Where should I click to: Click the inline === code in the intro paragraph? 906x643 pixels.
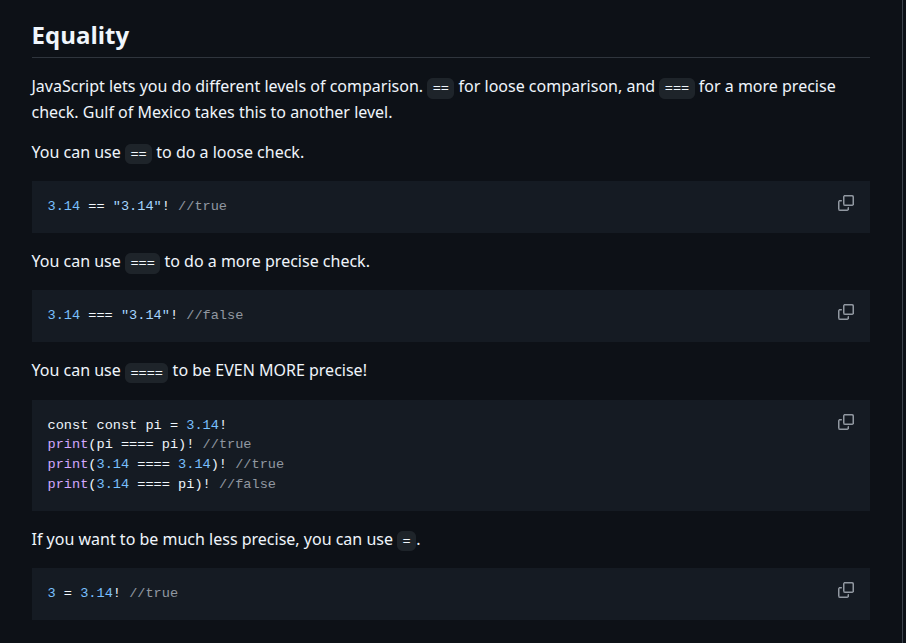tap(677, 88)
